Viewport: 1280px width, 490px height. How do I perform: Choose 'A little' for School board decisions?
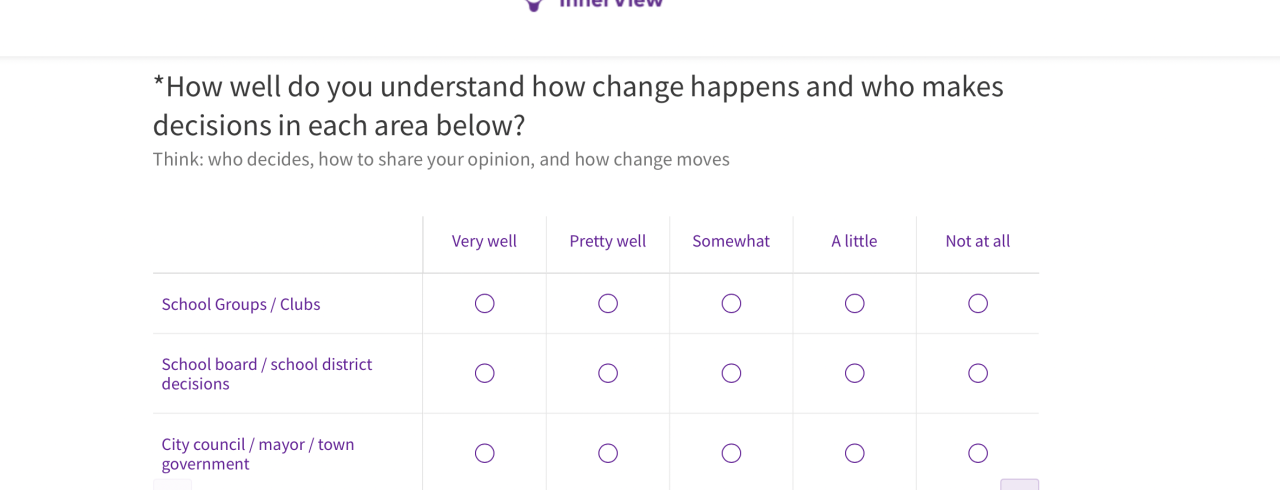pos(855,374)
